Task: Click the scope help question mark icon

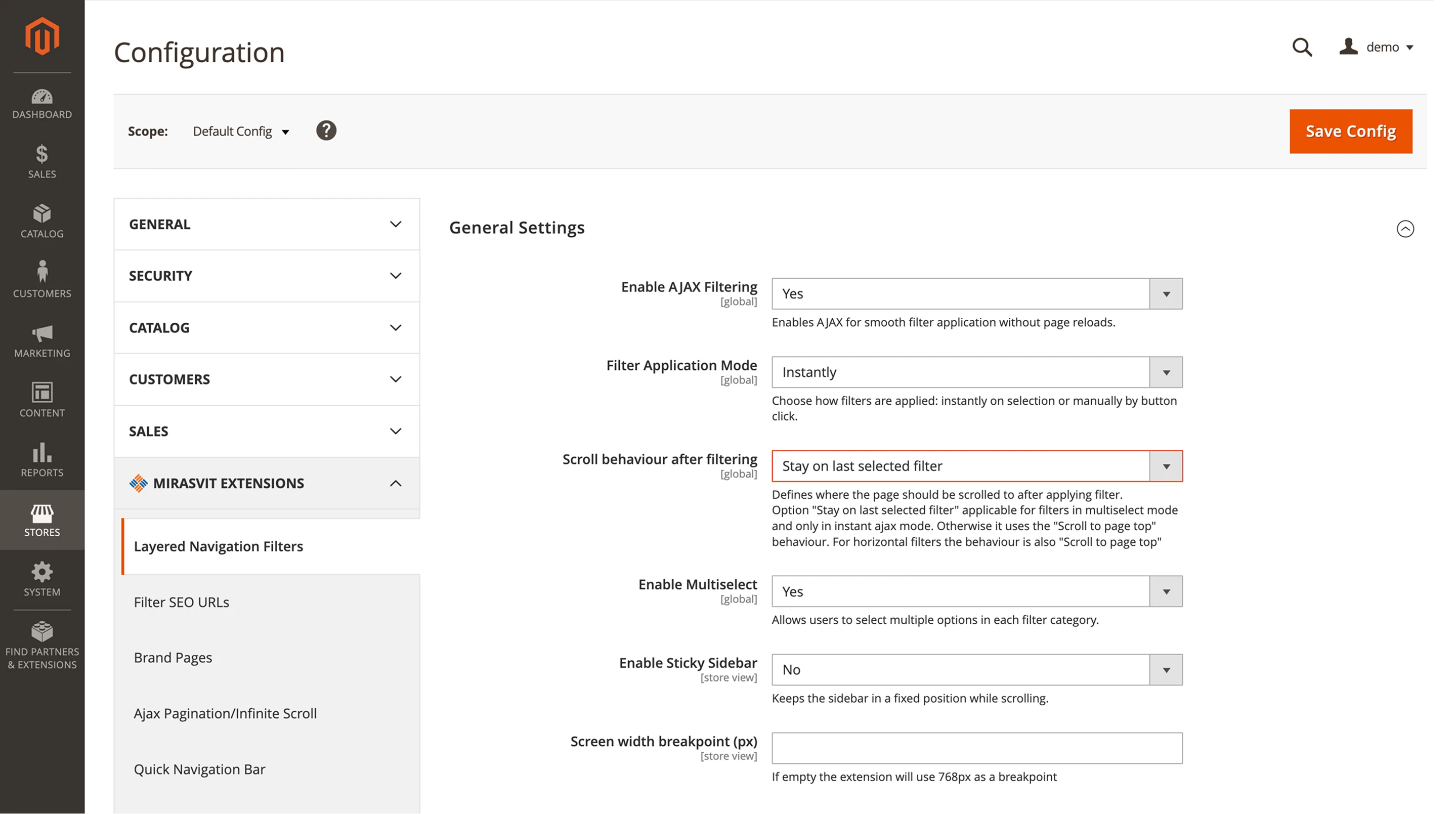Action: pyautogui.click(x=326, y=131)
